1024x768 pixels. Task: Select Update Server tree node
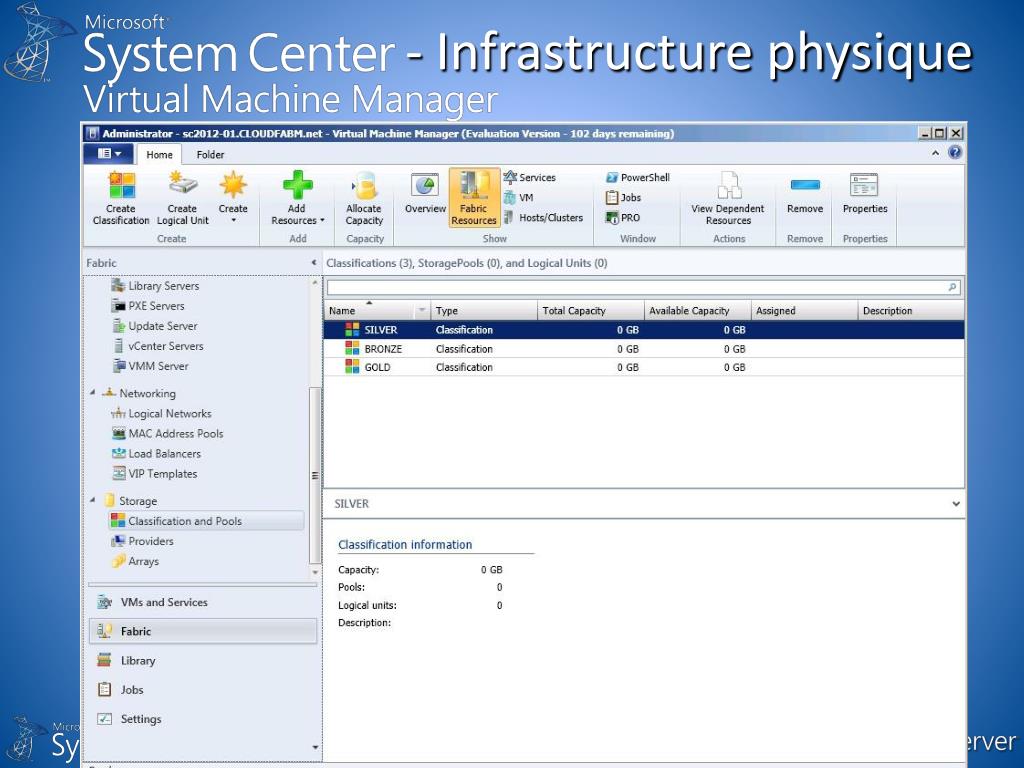155,326
